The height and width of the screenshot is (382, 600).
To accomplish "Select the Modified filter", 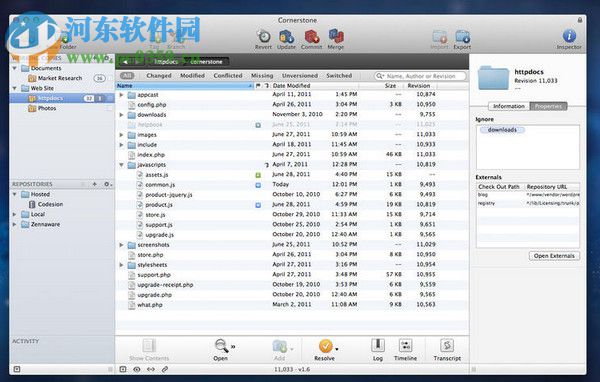I will pos(192,76).
